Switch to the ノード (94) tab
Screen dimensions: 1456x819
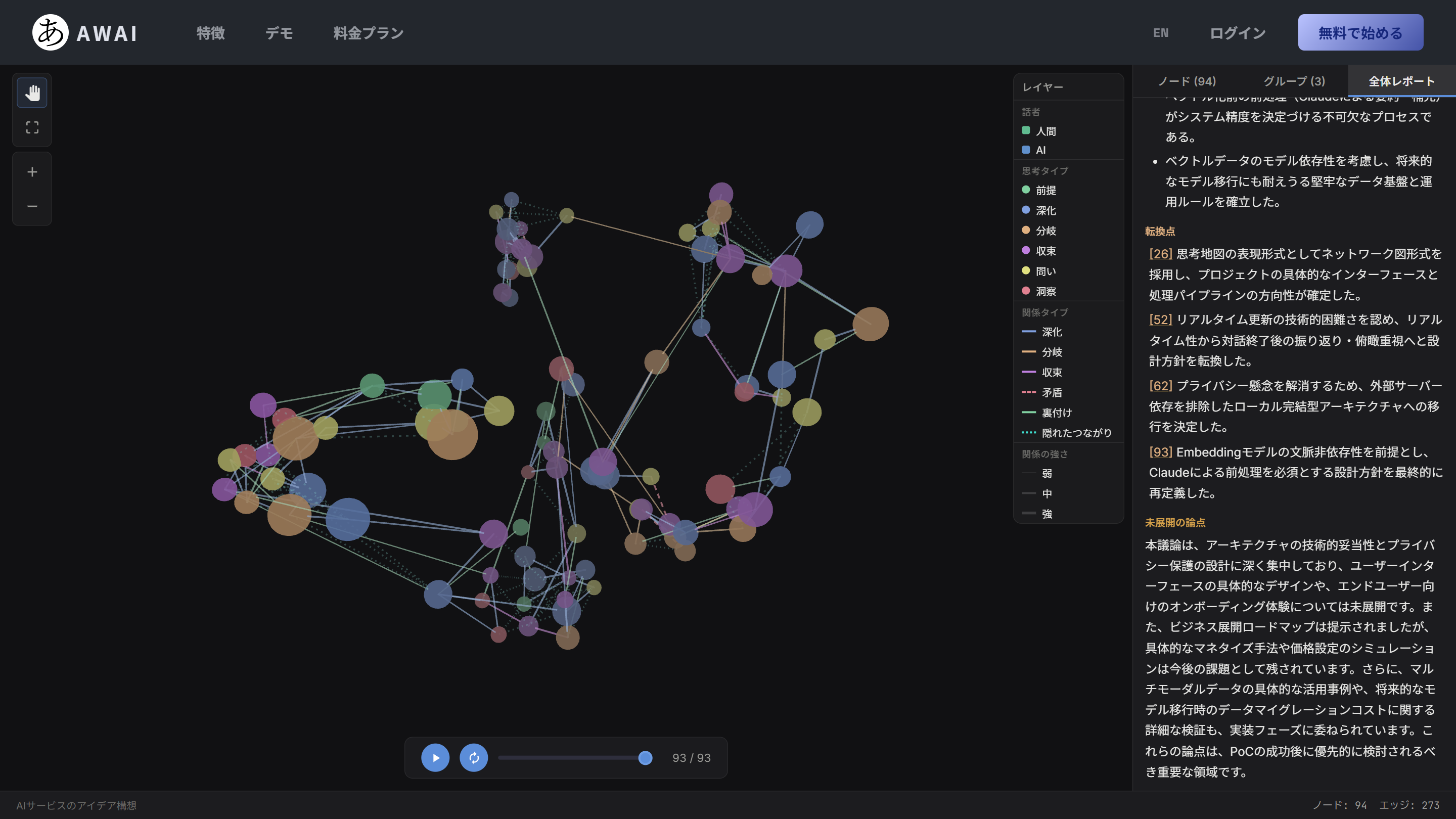[x=1187, y=81]
